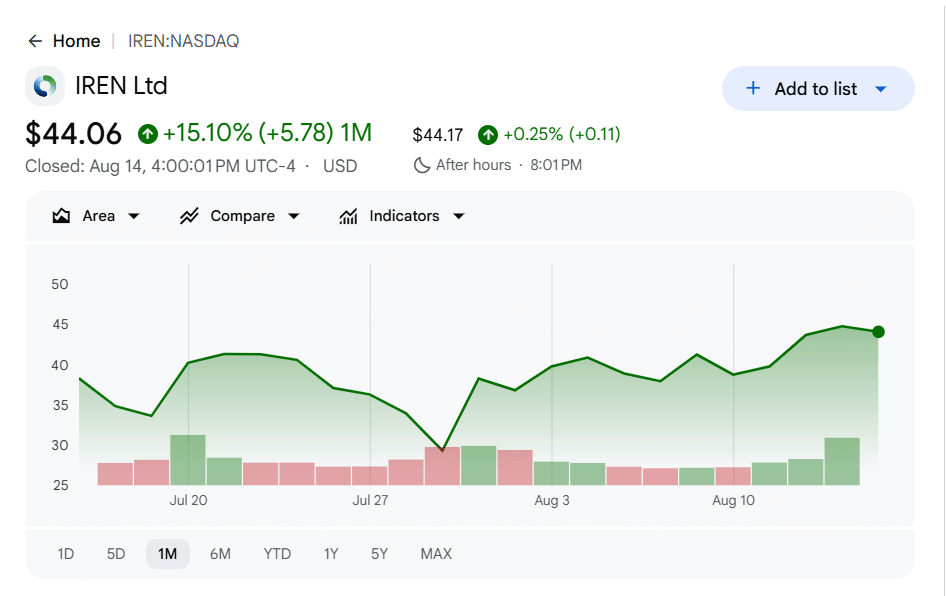
Task: Click the Compare lines icon
Action: (x=189, y=216)
